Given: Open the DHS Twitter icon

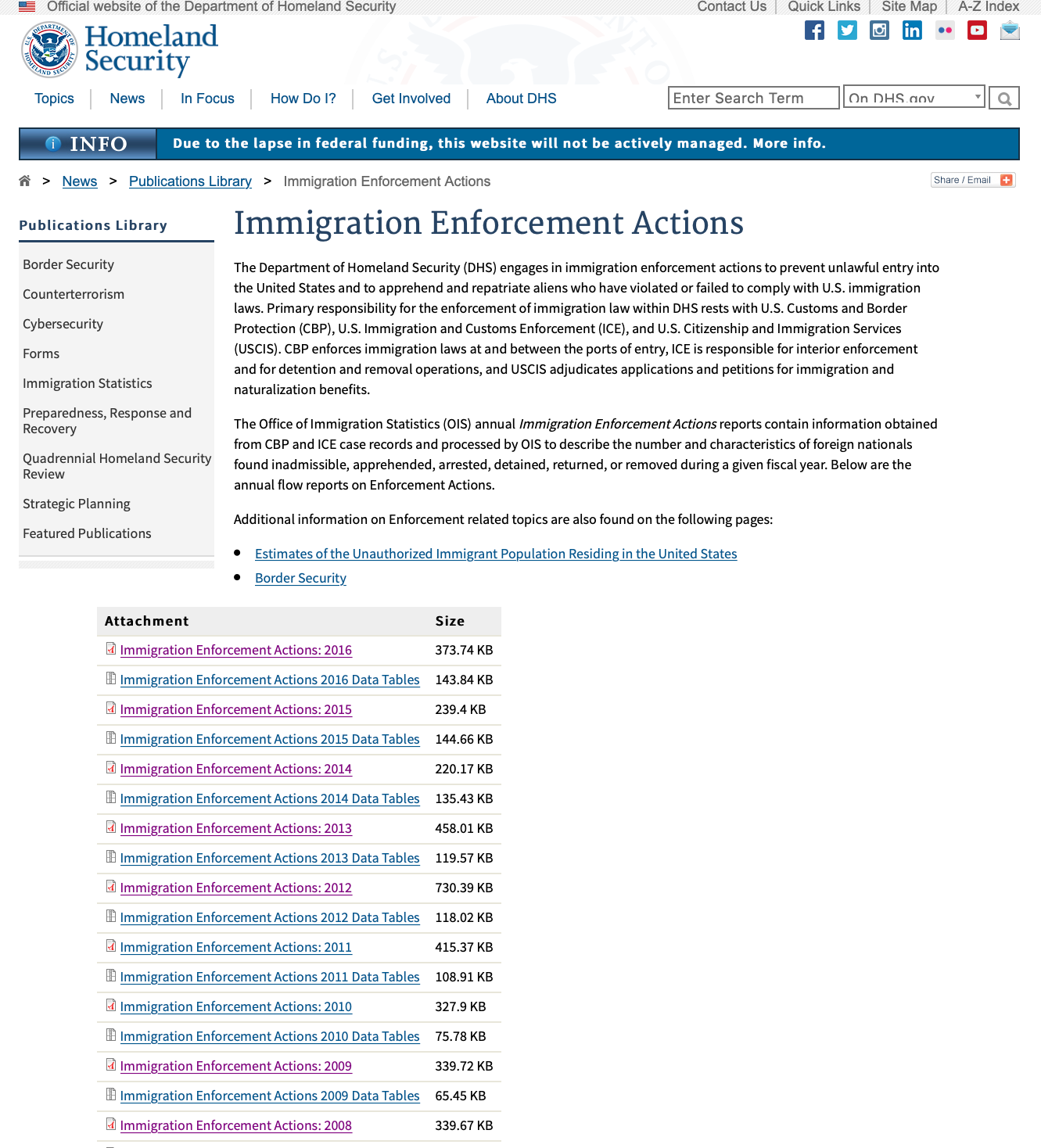Looking at the screenshot, I should pyautogui.click(x=847, y=30).
